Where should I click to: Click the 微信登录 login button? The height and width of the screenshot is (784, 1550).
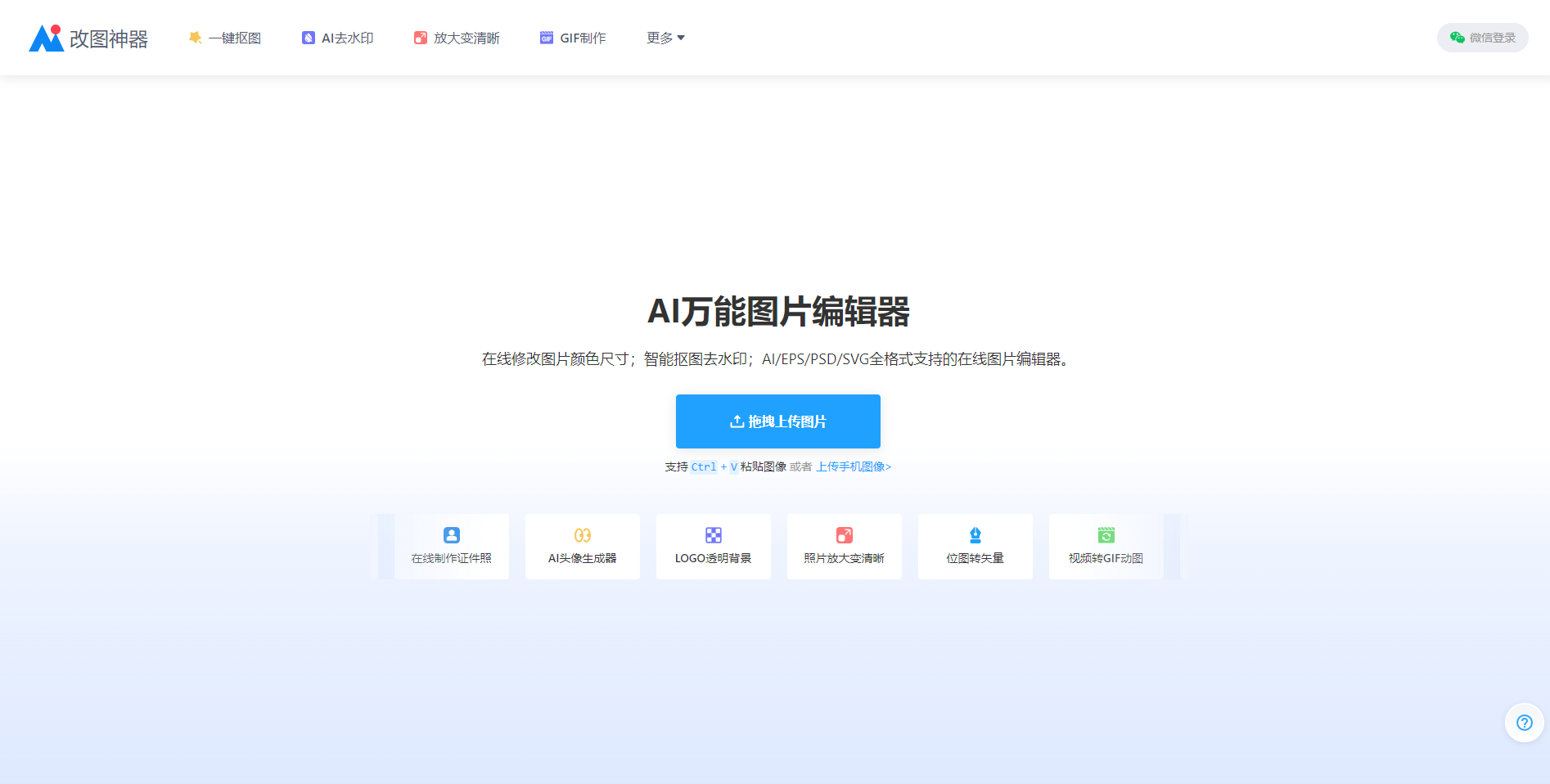tap(1483, 38)
